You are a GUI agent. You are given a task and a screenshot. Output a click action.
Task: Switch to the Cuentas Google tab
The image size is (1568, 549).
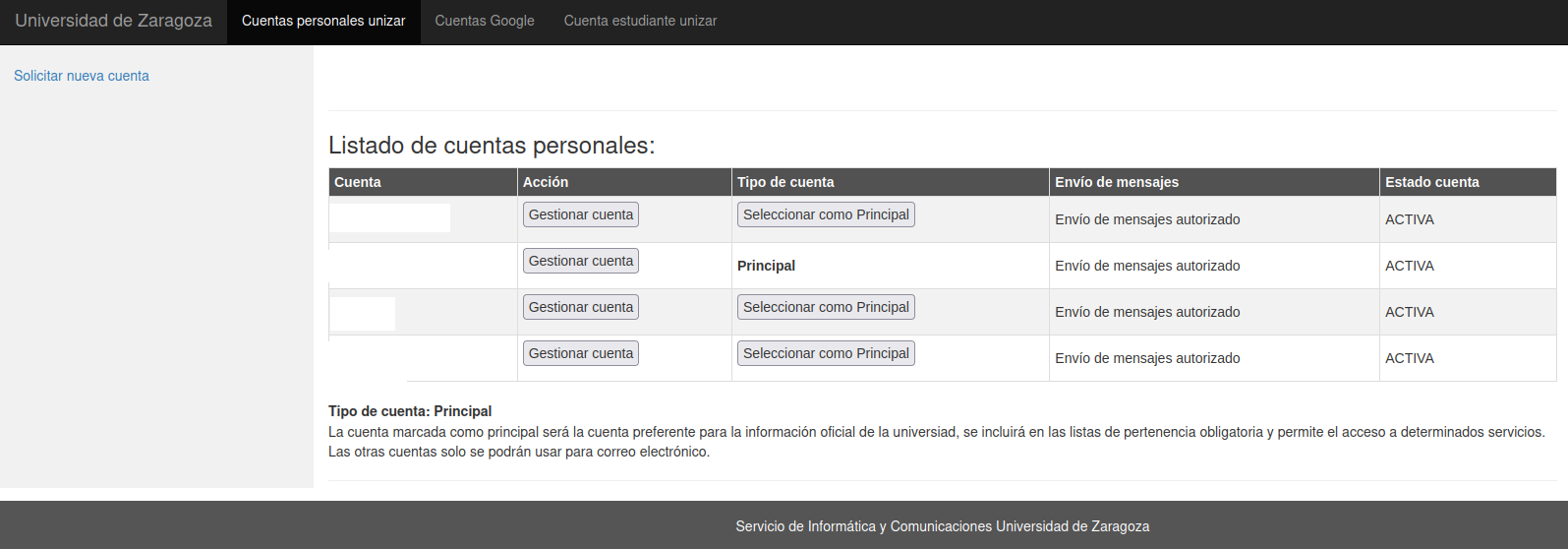click(485, 21)
